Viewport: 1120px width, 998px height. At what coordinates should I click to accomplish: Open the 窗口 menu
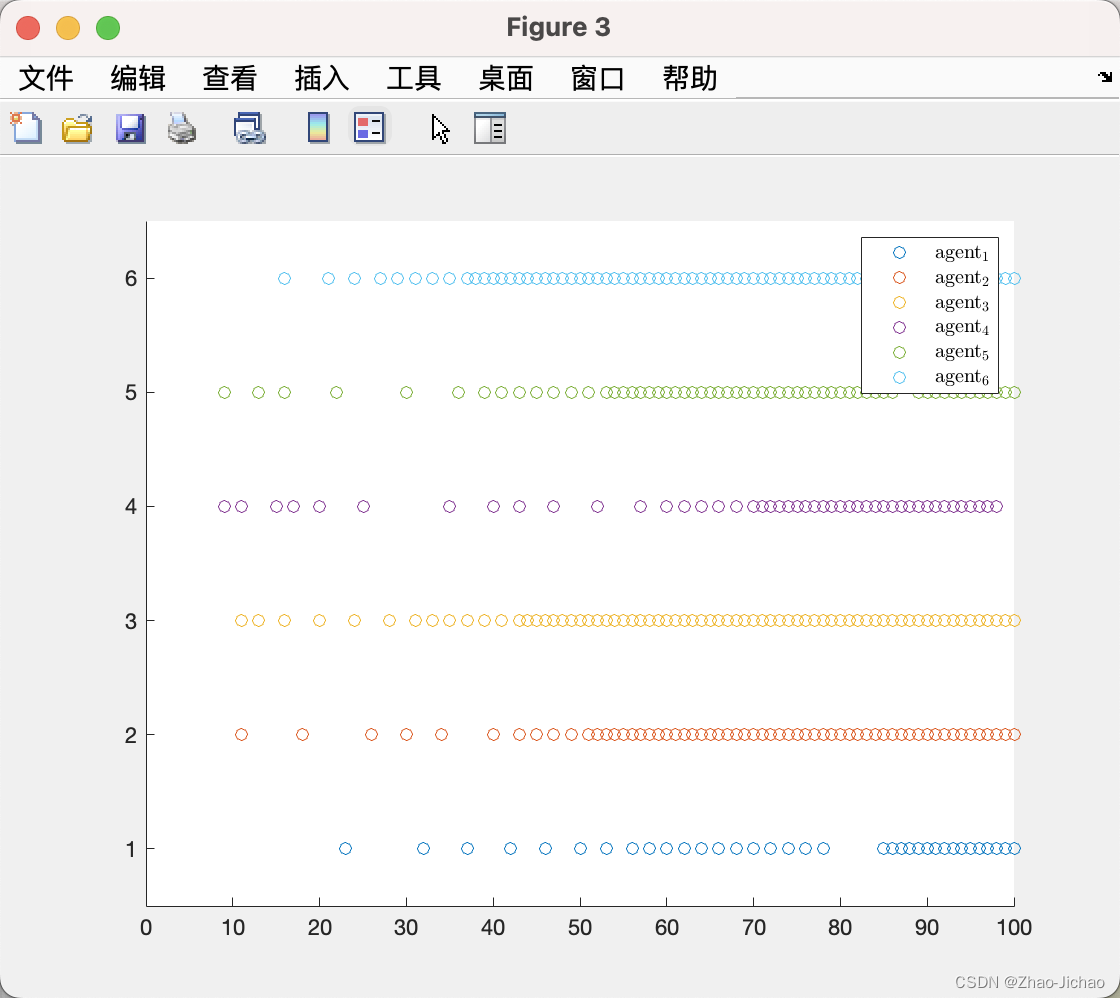tap(598, 78)
